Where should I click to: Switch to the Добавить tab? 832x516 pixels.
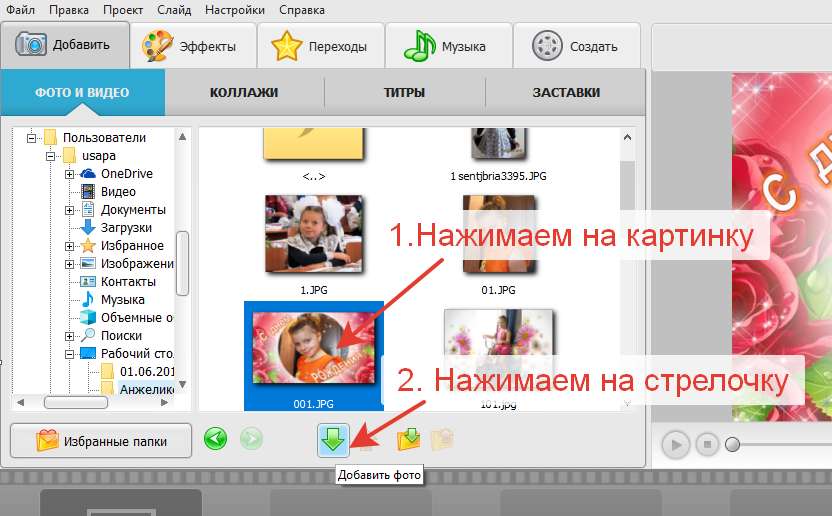[65, 45]
